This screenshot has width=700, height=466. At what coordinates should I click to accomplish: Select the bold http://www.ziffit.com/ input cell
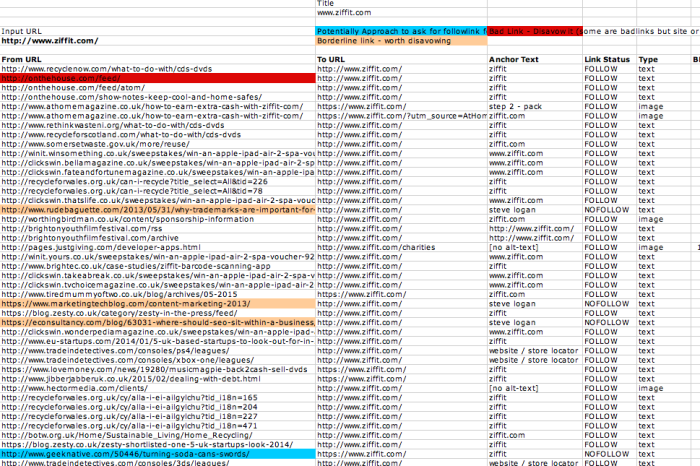(158, 41)
